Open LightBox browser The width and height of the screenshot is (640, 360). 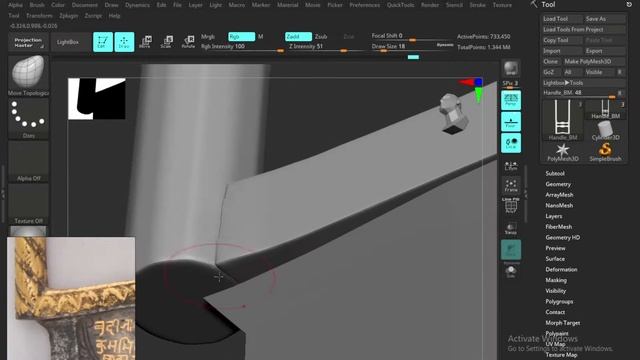tap(68, 42)
